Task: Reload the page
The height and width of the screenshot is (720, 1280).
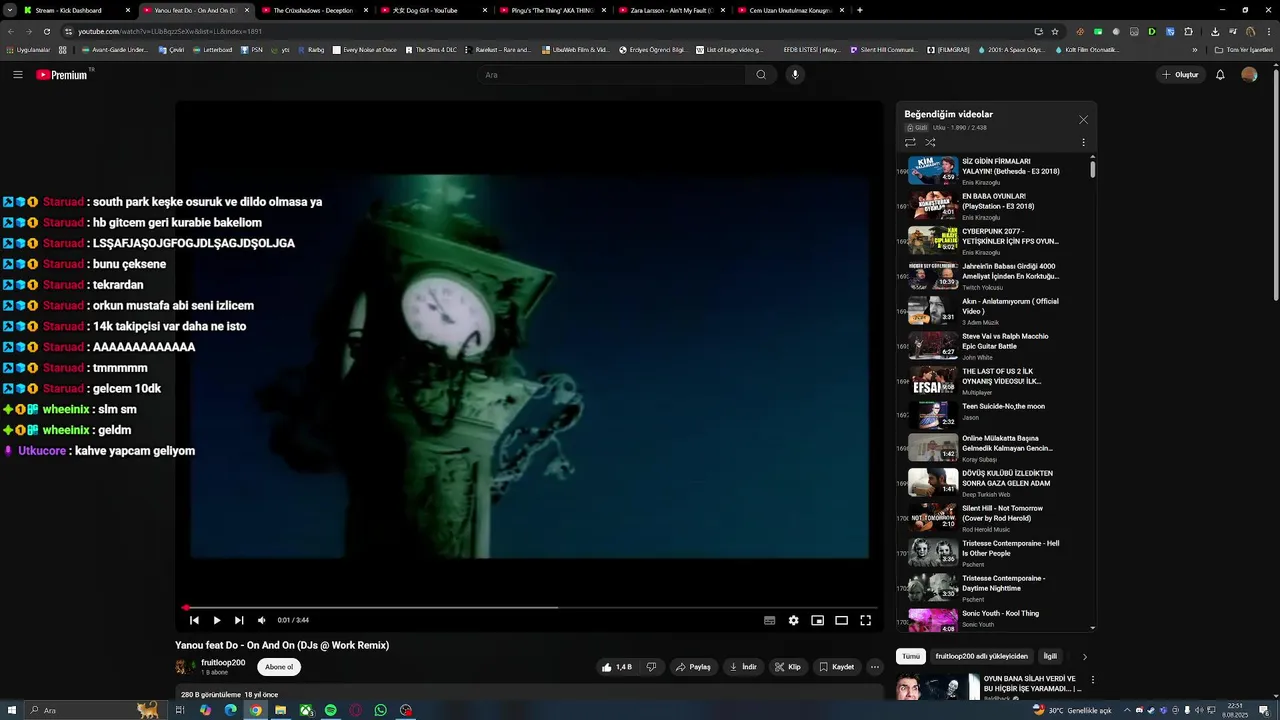Action: (46, 31)
